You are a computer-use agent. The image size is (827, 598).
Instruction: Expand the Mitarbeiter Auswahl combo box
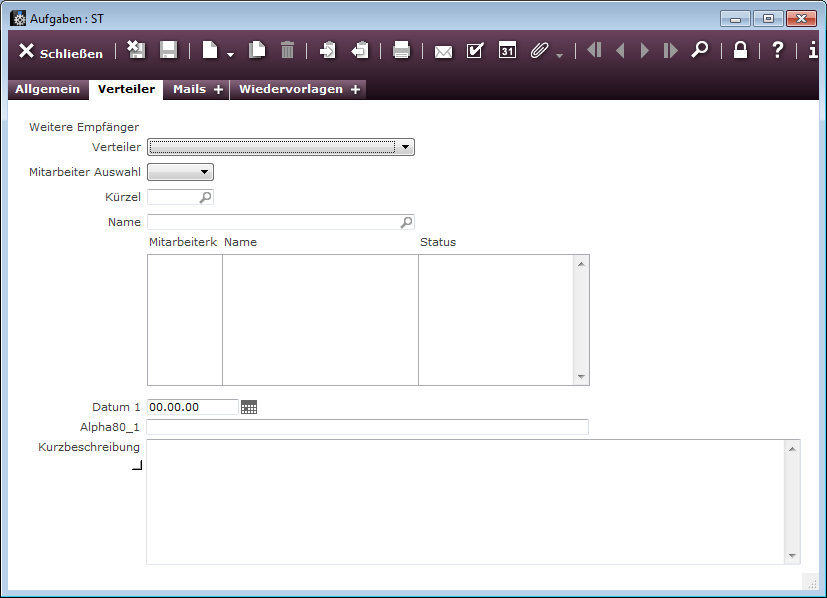tap(204, 172)
